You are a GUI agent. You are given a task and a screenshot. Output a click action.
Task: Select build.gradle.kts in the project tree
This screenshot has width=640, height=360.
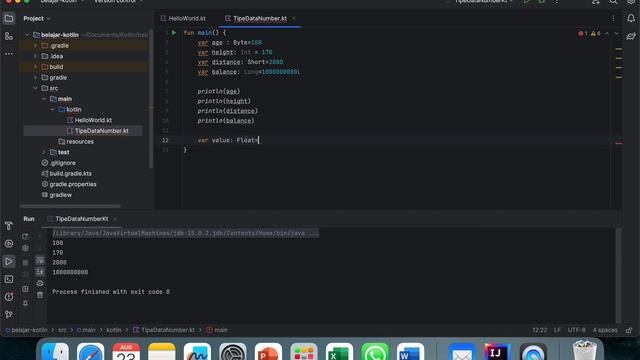pyautogui.click(x=70, y=173)
